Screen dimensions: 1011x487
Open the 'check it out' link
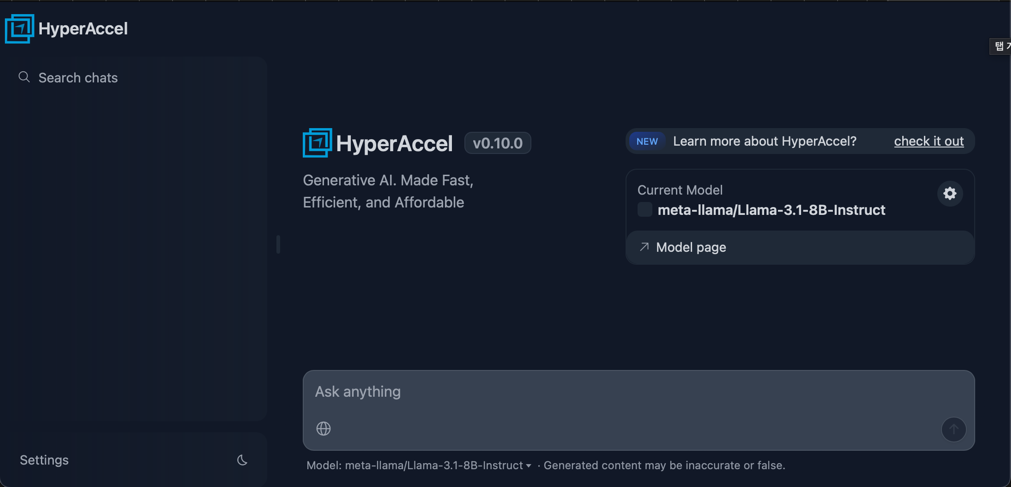coord(928,141)
